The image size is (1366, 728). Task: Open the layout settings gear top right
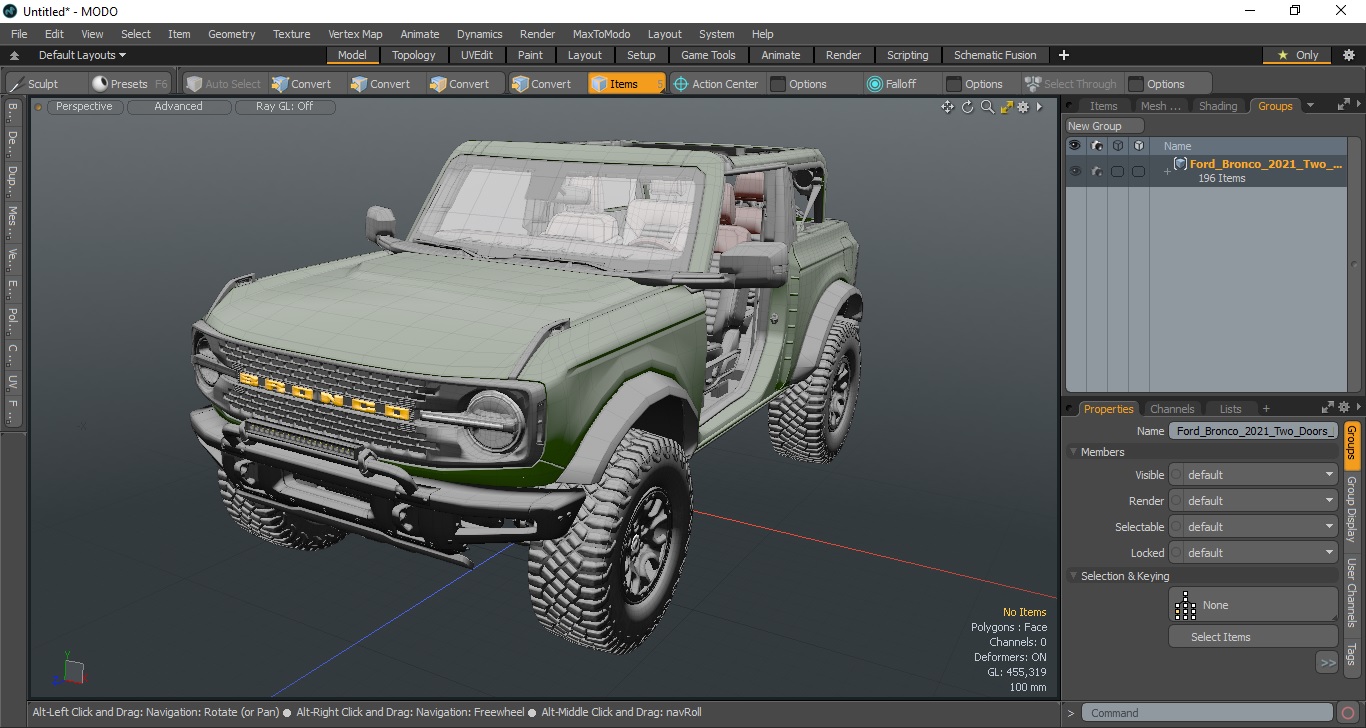1348,55
